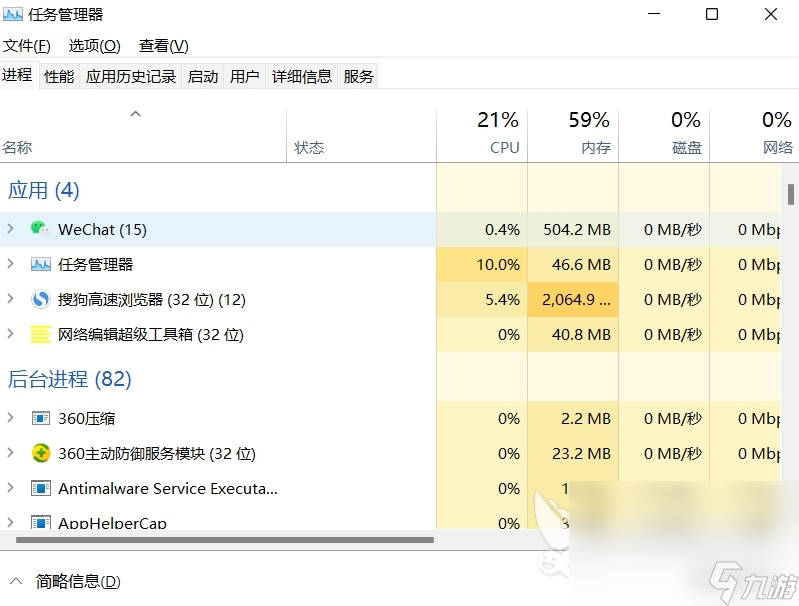Expand the 360主动防御服务模块 row

10,453
